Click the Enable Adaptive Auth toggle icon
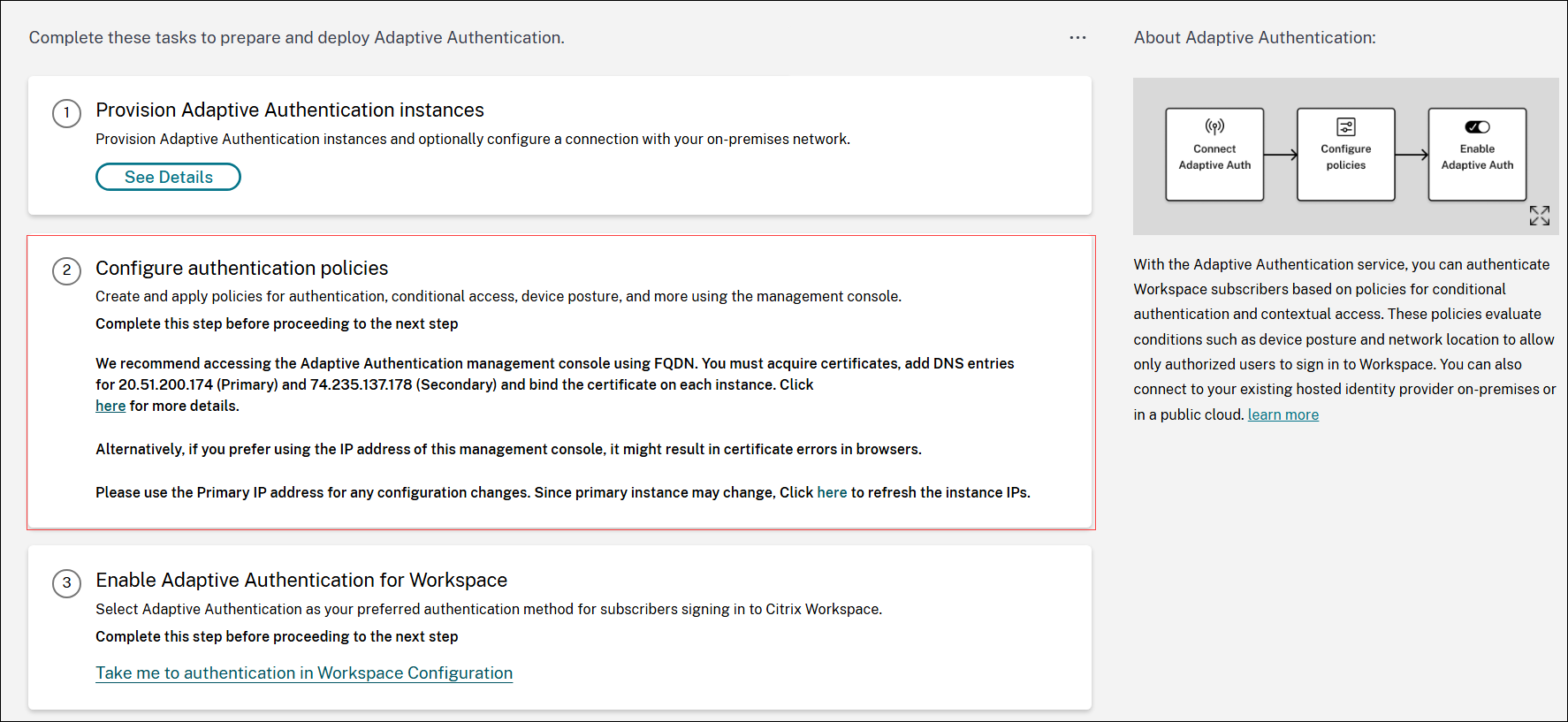 pos(1477,126)
